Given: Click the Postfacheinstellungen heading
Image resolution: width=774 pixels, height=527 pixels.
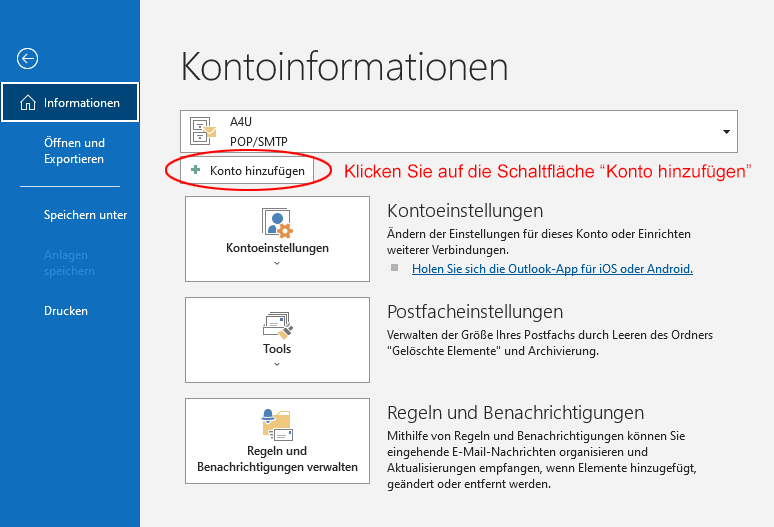Looking at the screenshot, I should pyautogui.click(x=475, y=311).
